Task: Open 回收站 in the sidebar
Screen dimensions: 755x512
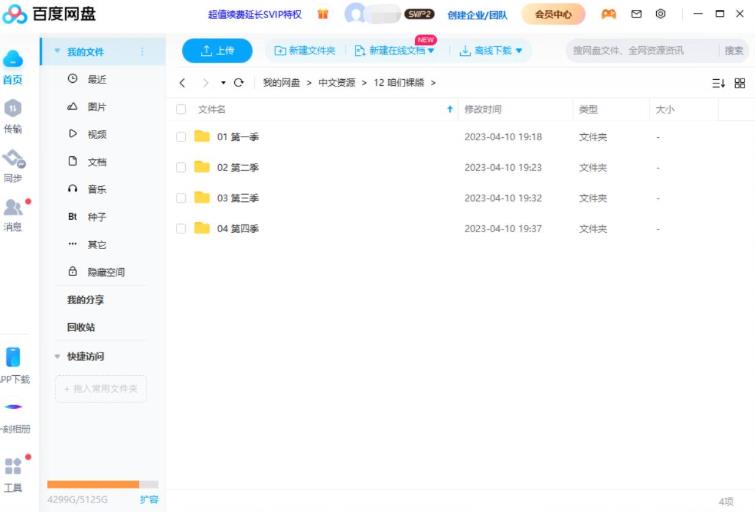Action: tap(81, 327)
